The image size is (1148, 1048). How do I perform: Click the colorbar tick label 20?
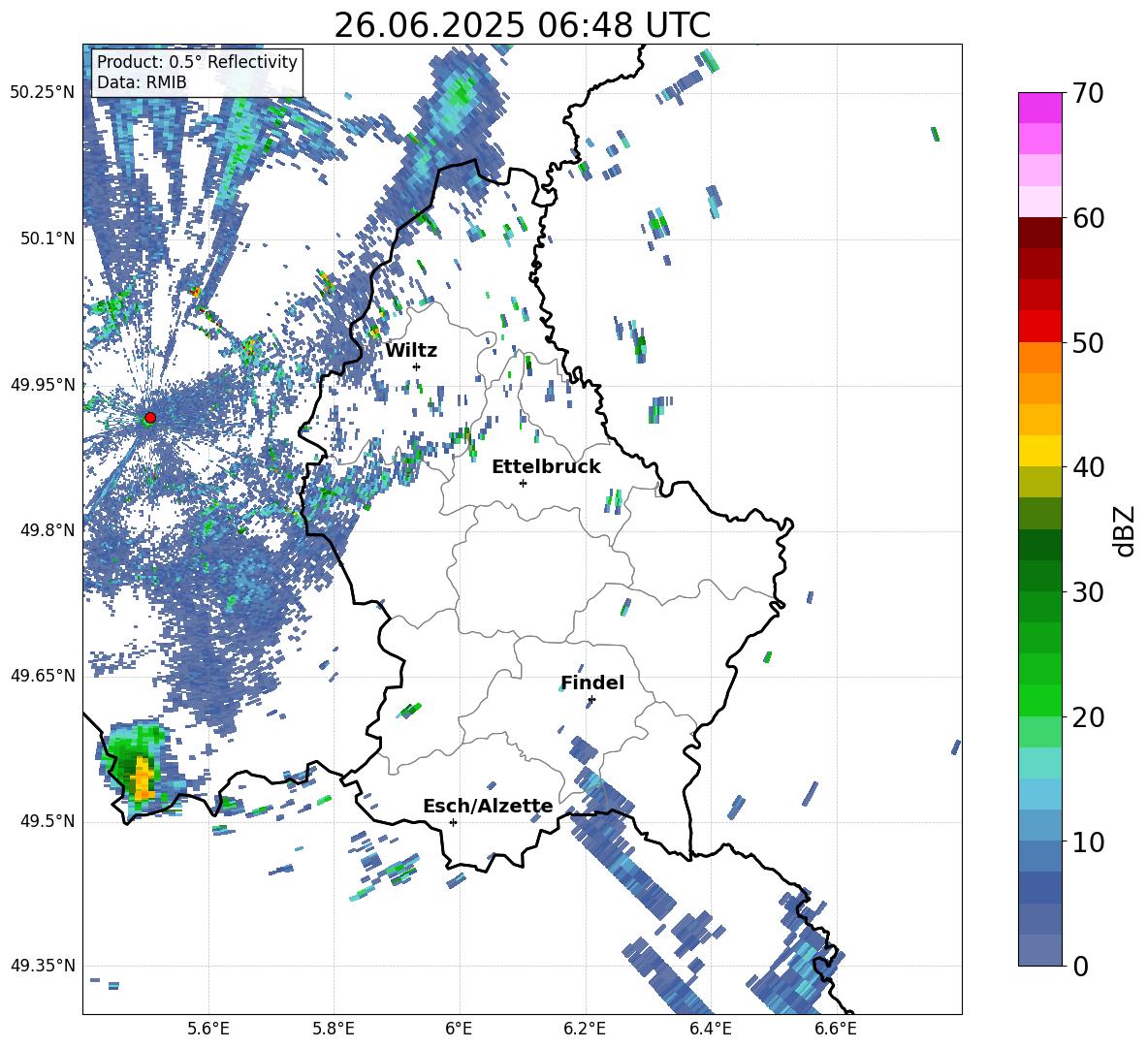(1088, 717)
